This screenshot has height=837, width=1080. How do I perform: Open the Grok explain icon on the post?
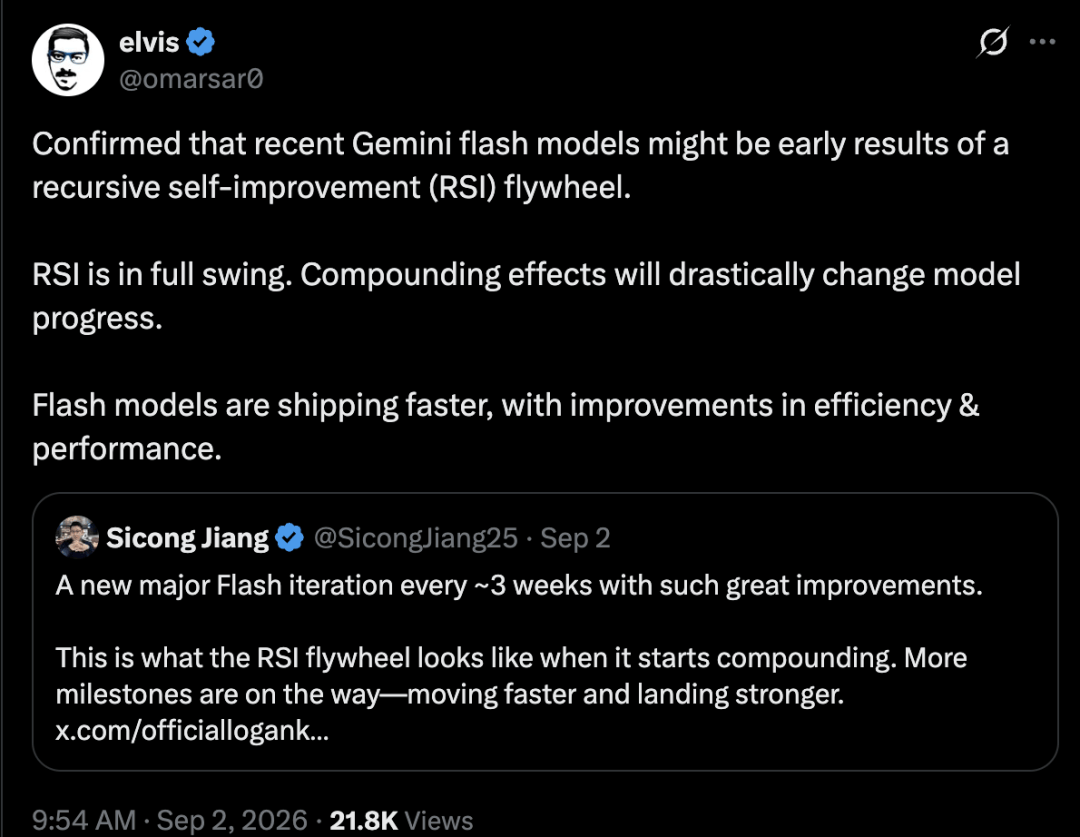[x=993, y=43]
